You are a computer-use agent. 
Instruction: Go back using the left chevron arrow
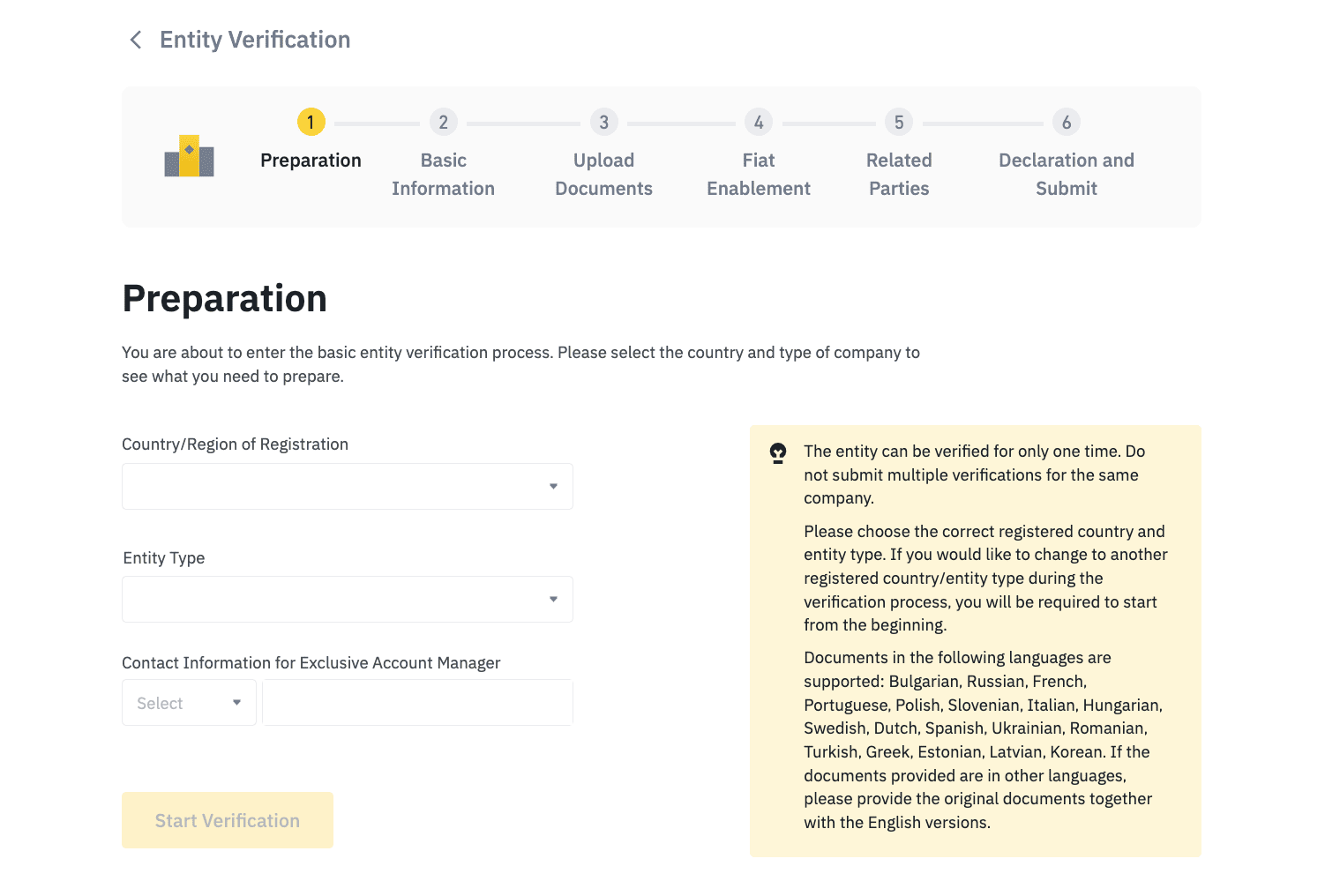tap(136, 40)
